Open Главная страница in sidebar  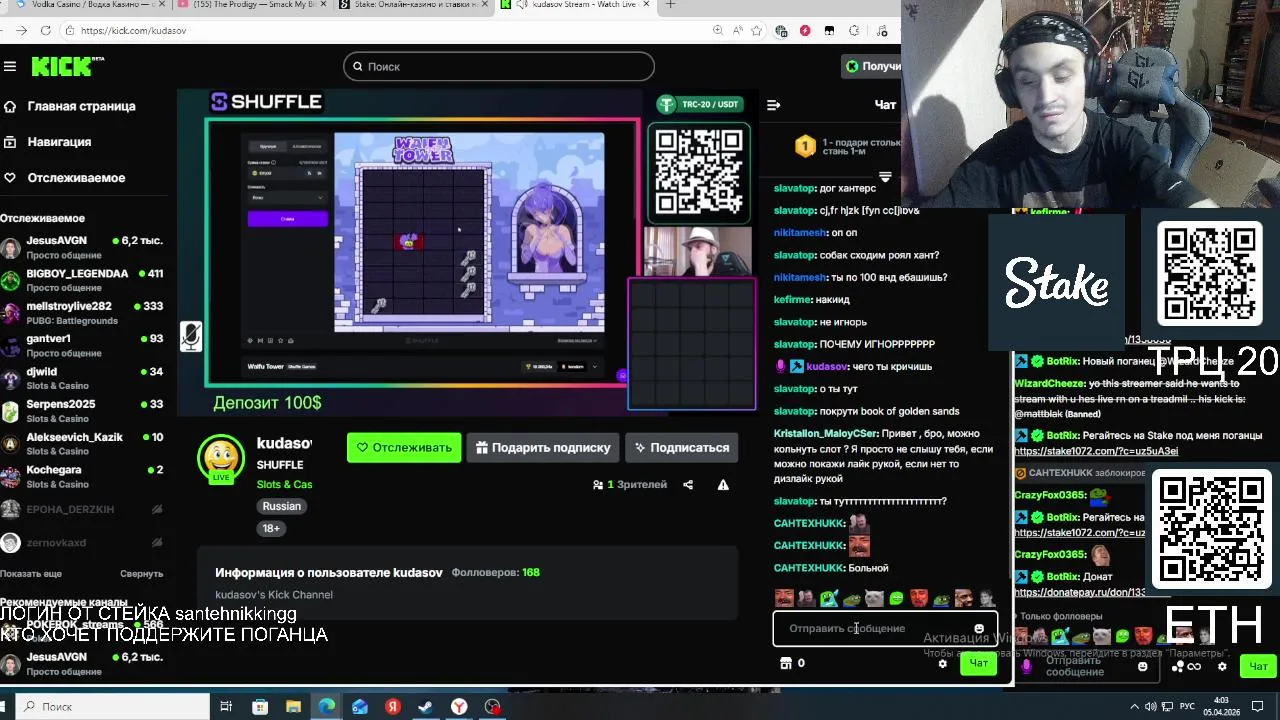pyautogui.click(x=81, y=106)
